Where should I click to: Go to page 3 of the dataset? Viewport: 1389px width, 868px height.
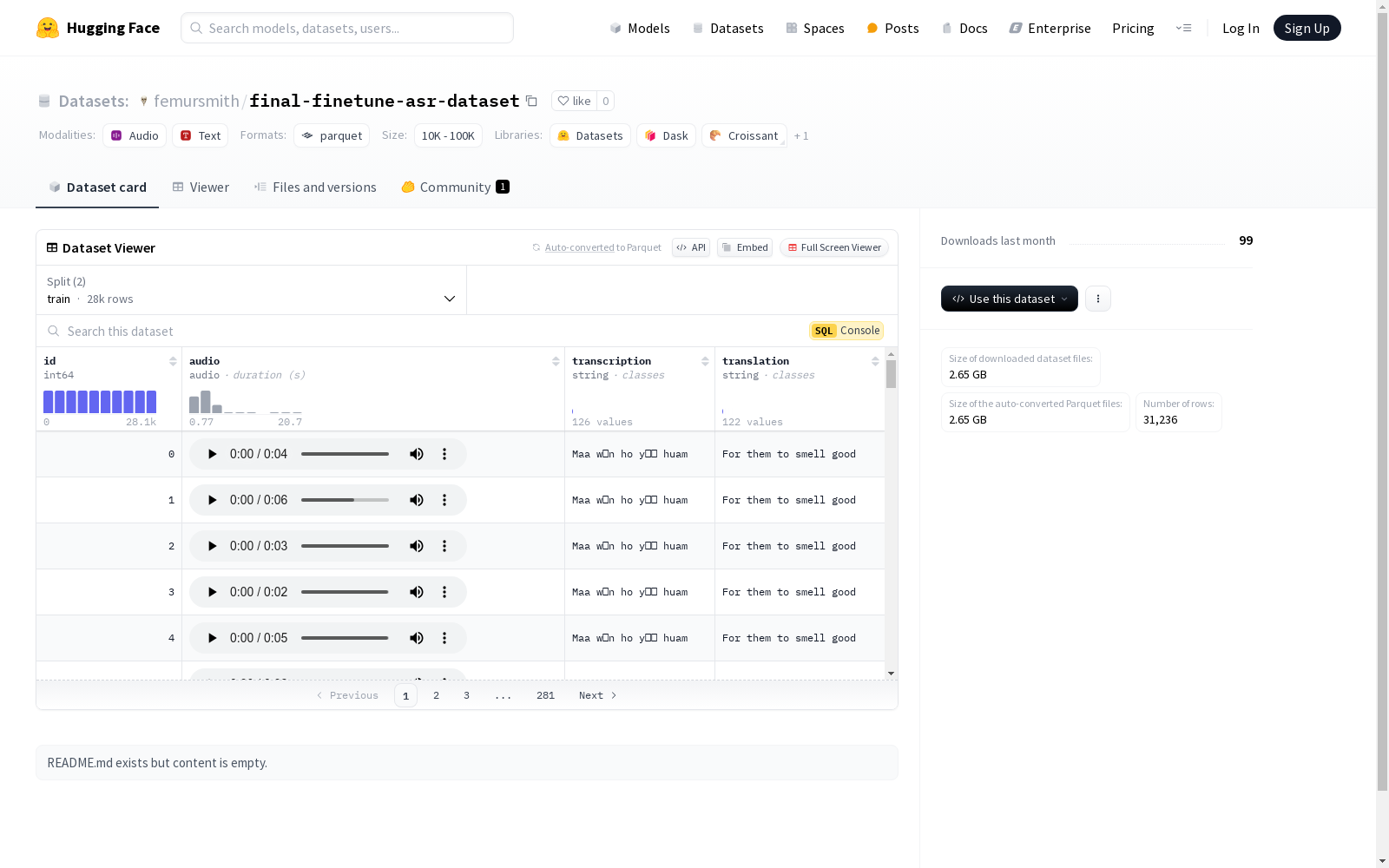pyautogui.click(x=466, y=695)
